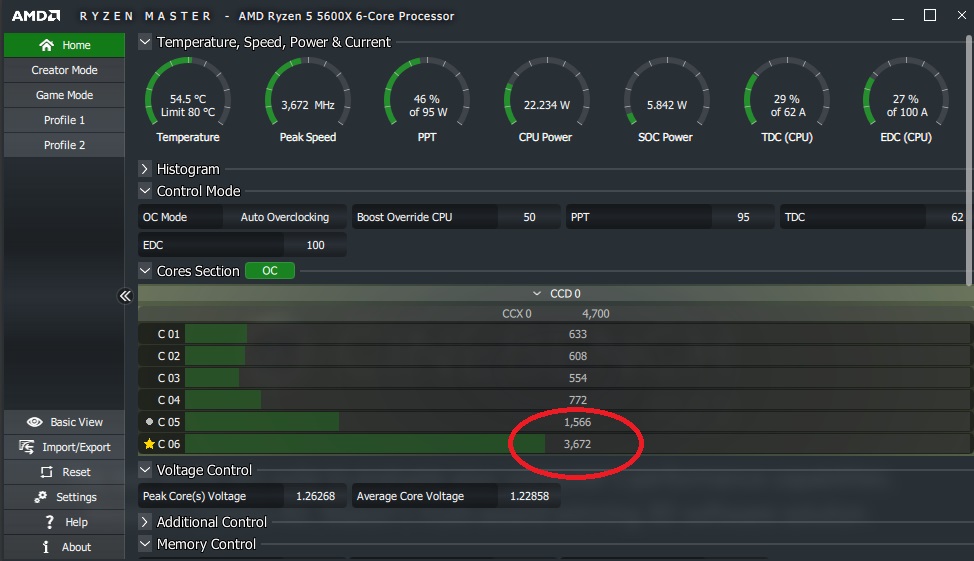Collapse the Voltage Control section
974x561 pixels.
click(145, 470)
